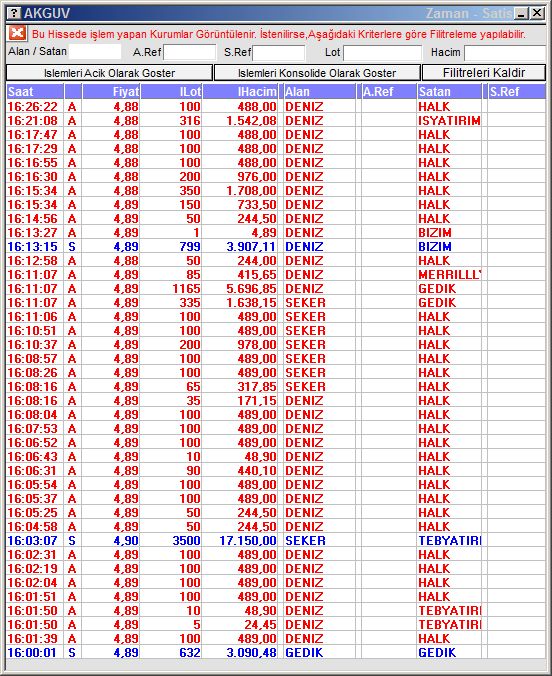Click MERRILLLY seller name
Viewport: 552px width, 676px height.
click(449, 275)
